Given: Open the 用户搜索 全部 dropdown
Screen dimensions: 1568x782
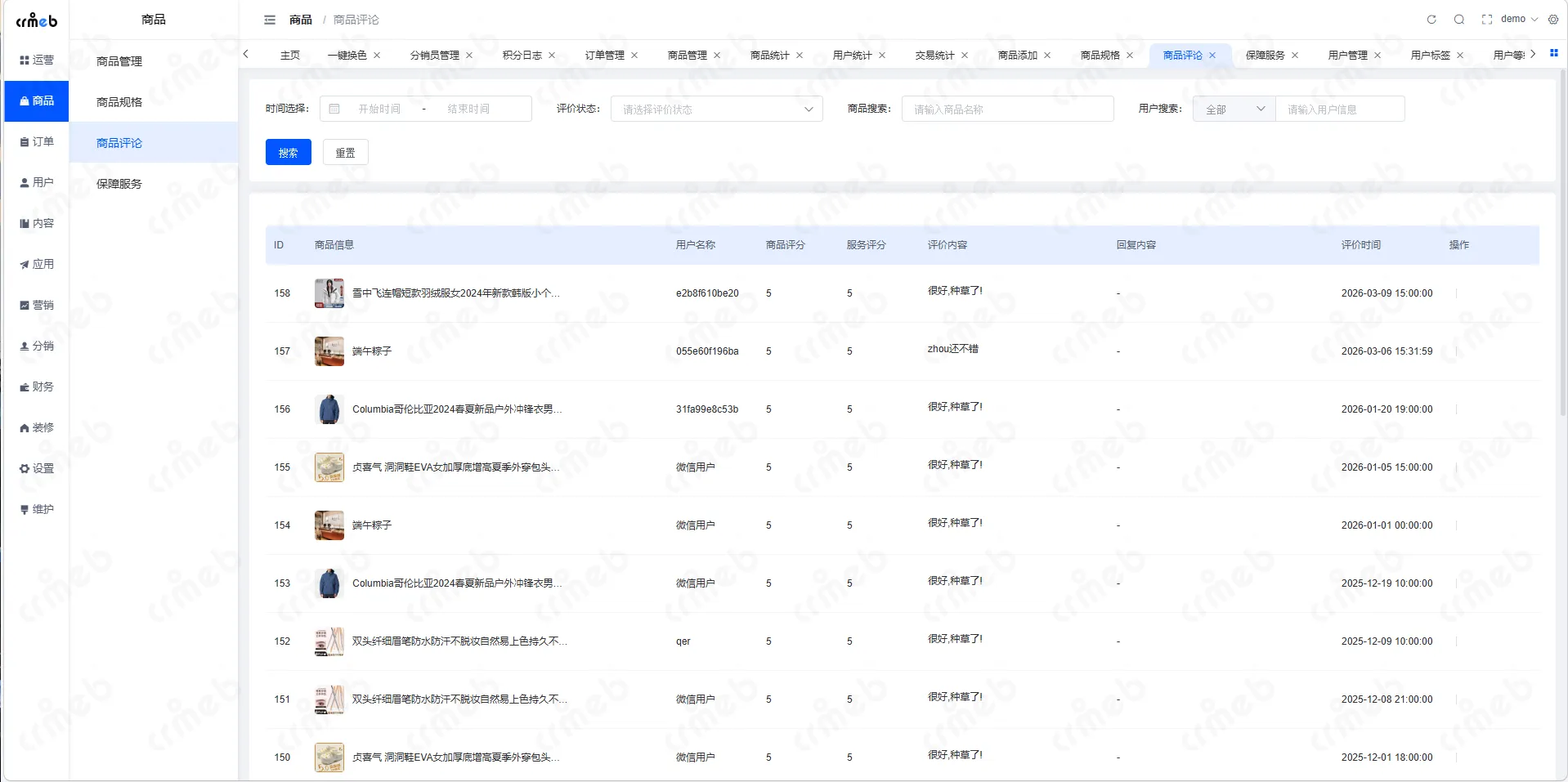Looking at the screenshot, I should pyautogui.click(x=1234, y=109).
